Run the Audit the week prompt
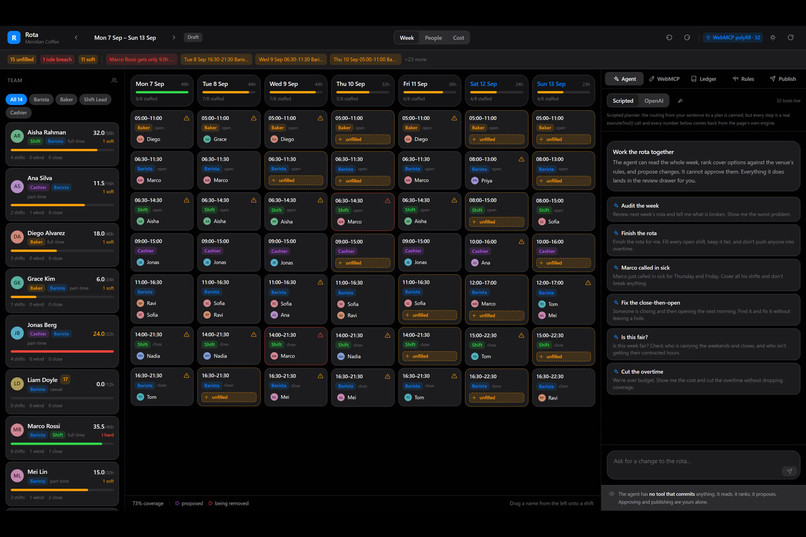This screenshot has height=537, width=806. [x=703, y=209]
